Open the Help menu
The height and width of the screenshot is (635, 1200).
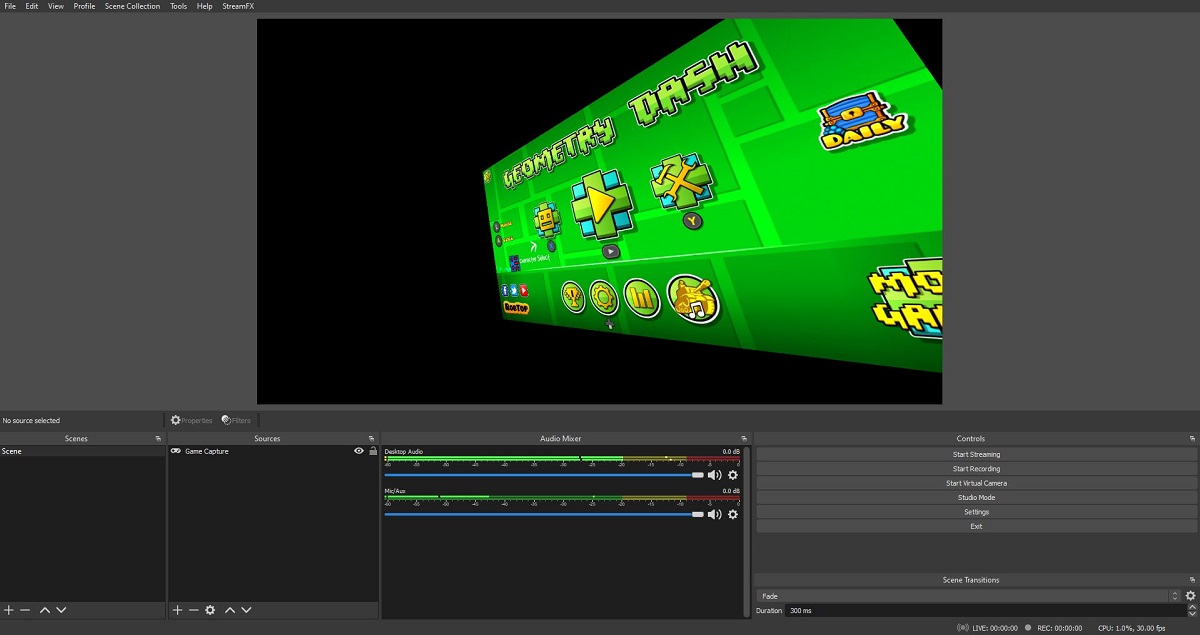point(204,6)
